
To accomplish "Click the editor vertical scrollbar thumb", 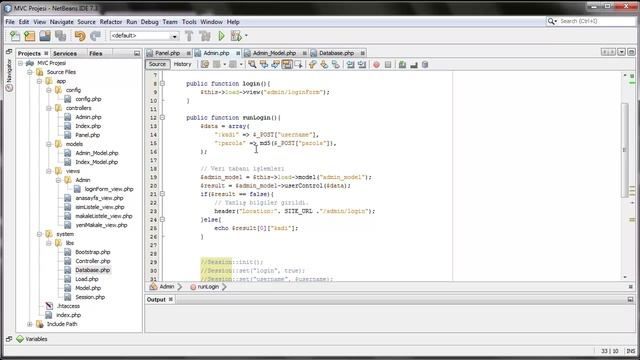I will click(x=624, y=150).
